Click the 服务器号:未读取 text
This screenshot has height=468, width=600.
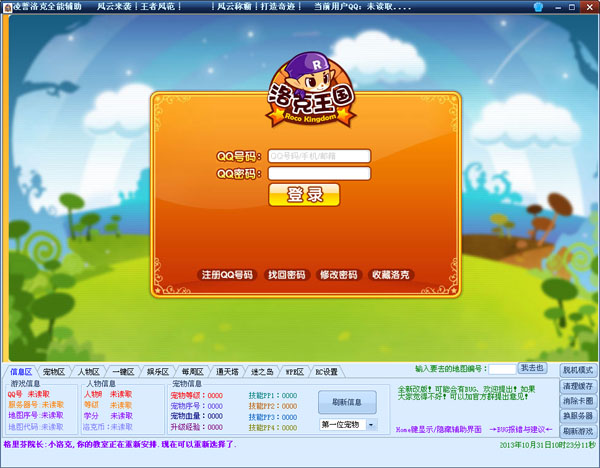click(x=36, y=405)
